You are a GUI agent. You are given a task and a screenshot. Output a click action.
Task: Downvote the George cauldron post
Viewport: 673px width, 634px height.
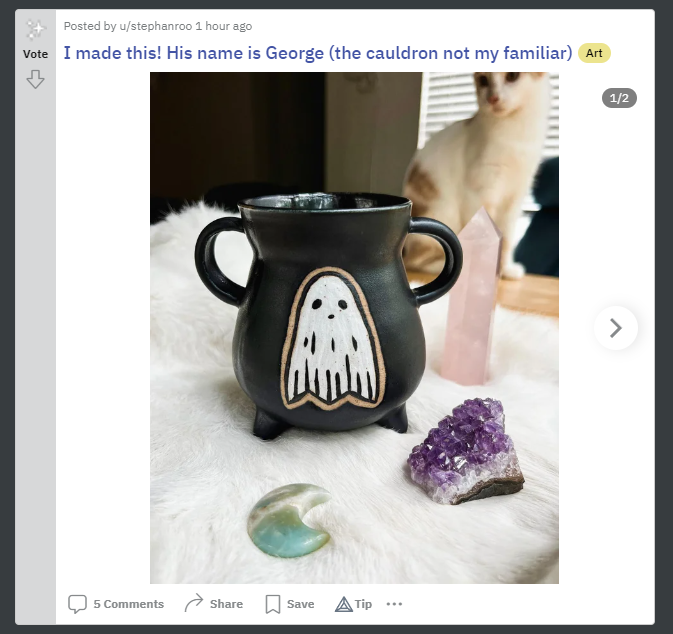pyautogui.click(x=35, y=79)
